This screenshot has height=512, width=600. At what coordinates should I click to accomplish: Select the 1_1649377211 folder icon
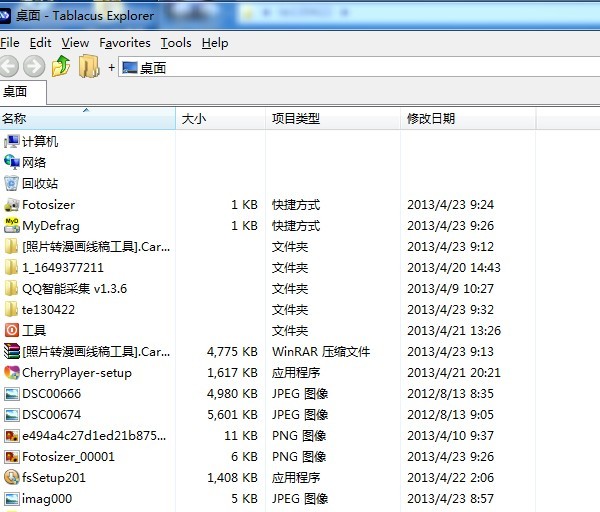point(11,267)
